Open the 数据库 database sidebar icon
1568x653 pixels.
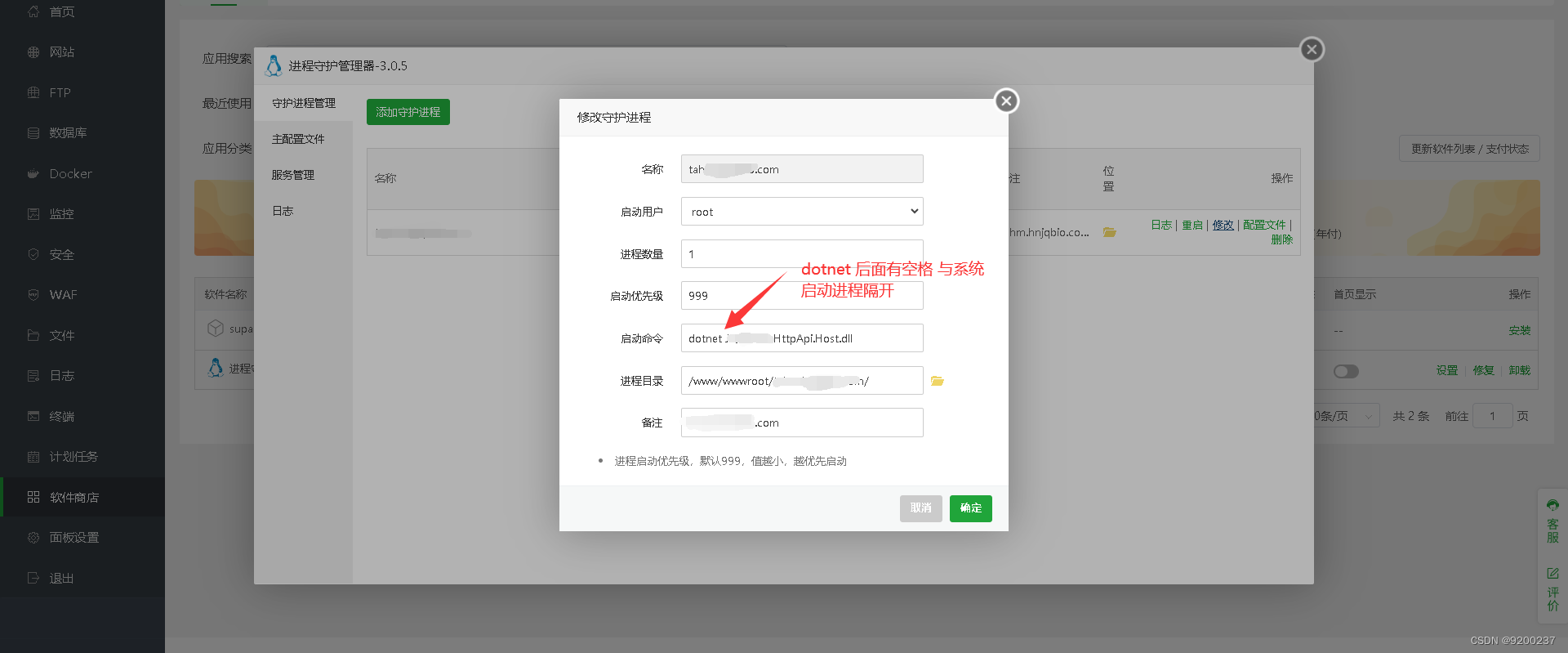33,133
